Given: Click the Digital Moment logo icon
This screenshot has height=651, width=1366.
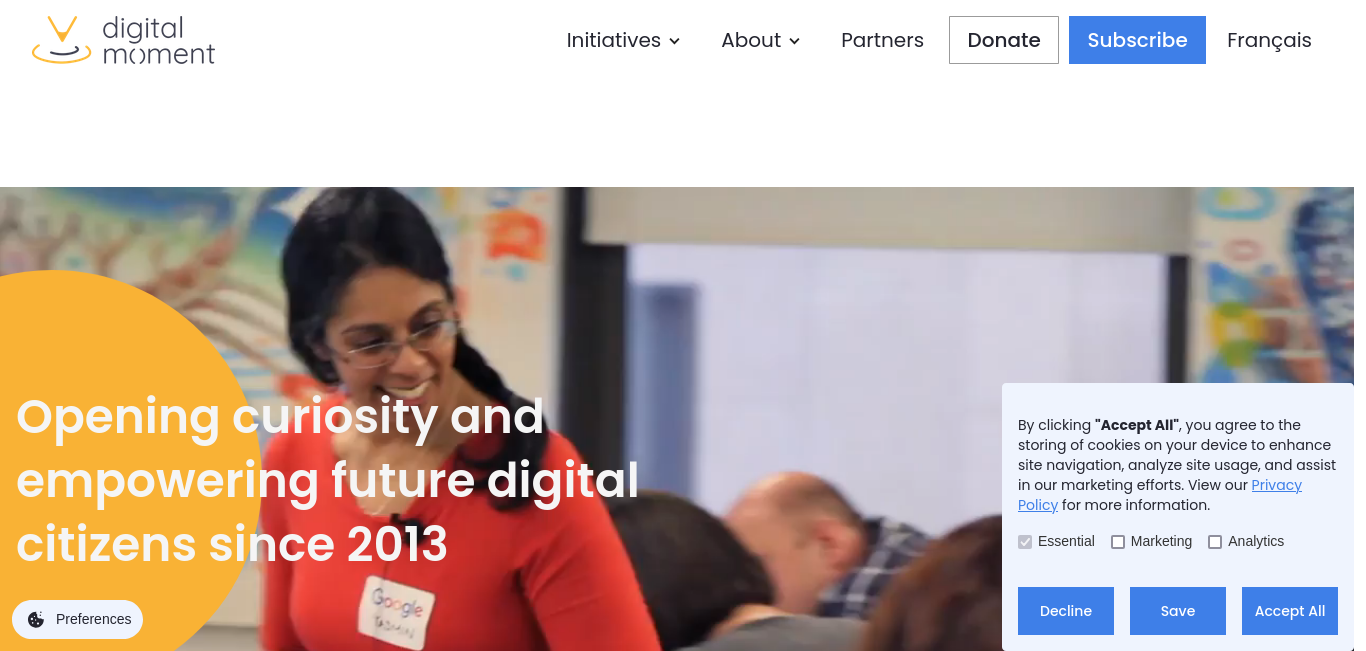Looking at the screenshot, I should coord(62,40).
